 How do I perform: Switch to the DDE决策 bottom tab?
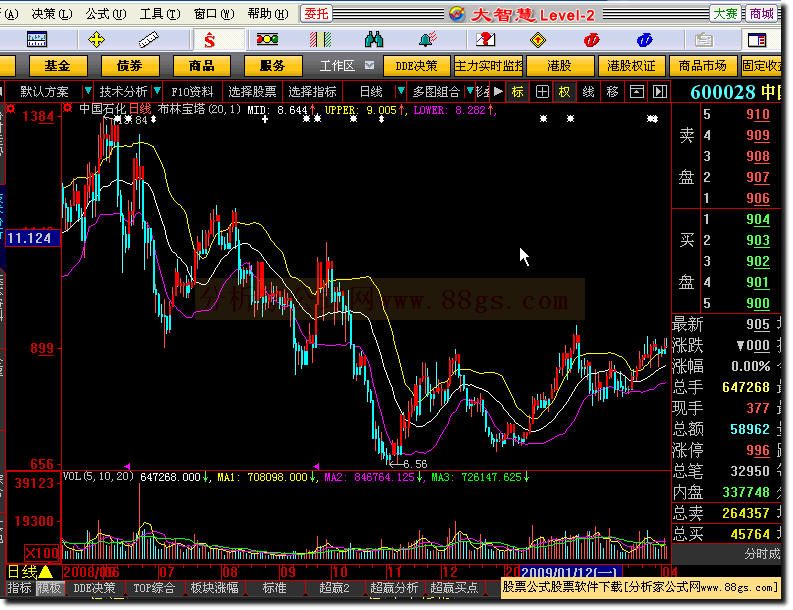coord(95,588)
